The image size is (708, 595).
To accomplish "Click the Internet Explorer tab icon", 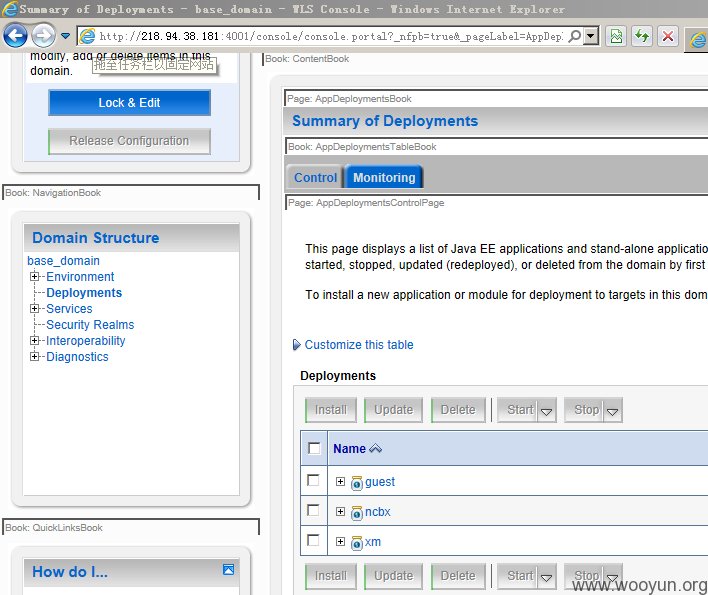I will [x=698, y=41].
